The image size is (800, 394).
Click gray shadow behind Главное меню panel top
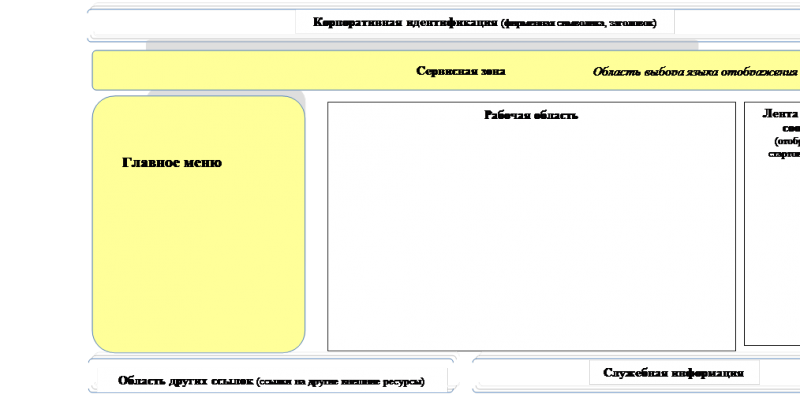pyautogui.click(x=227, y=93)
